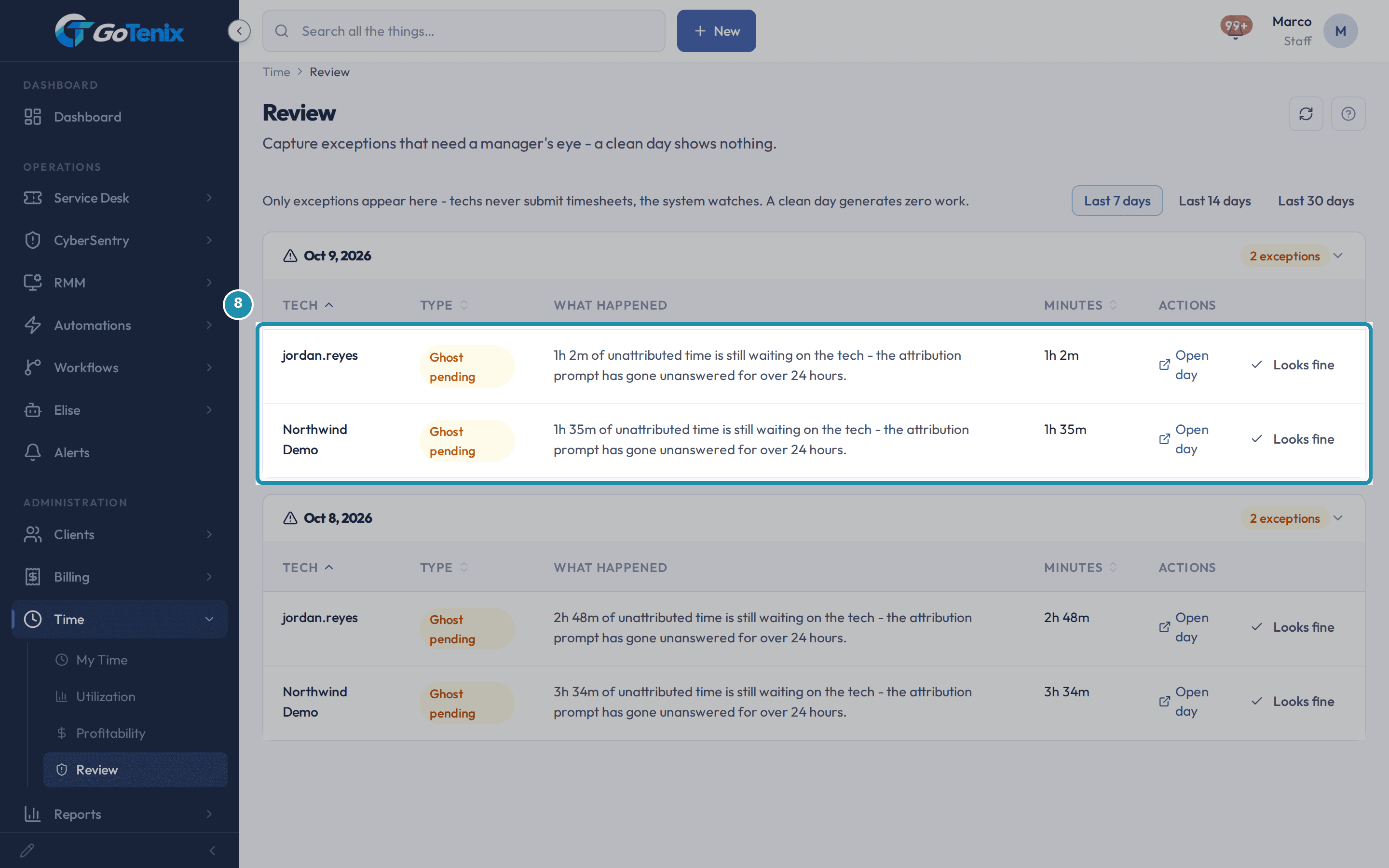Switch to Last 30 days

tap(1316, 201)
